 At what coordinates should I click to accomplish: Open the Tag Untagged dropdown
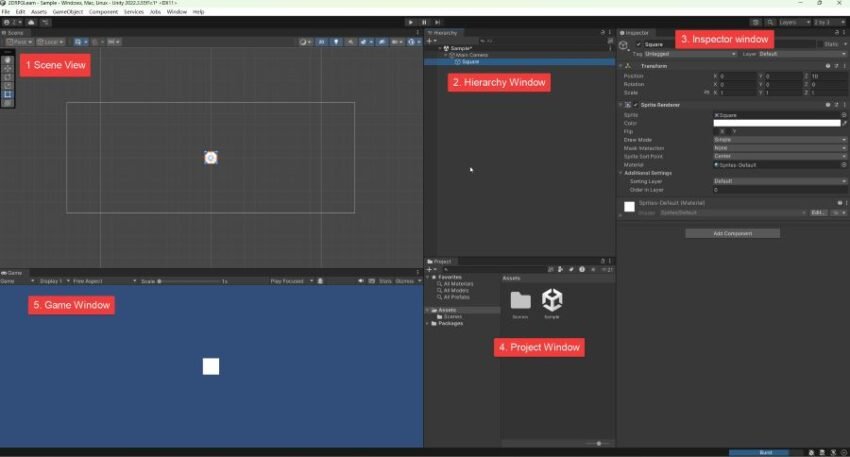pyautogui.click(x=690, y=54)
